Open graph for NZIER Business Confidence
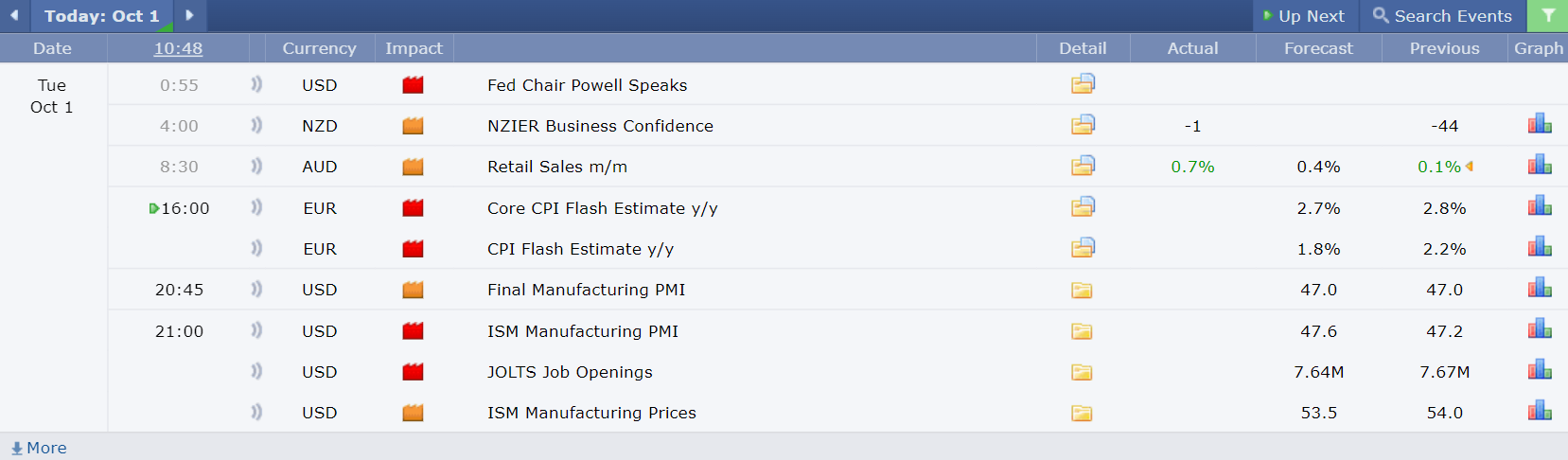 [x=1540, y=124]
